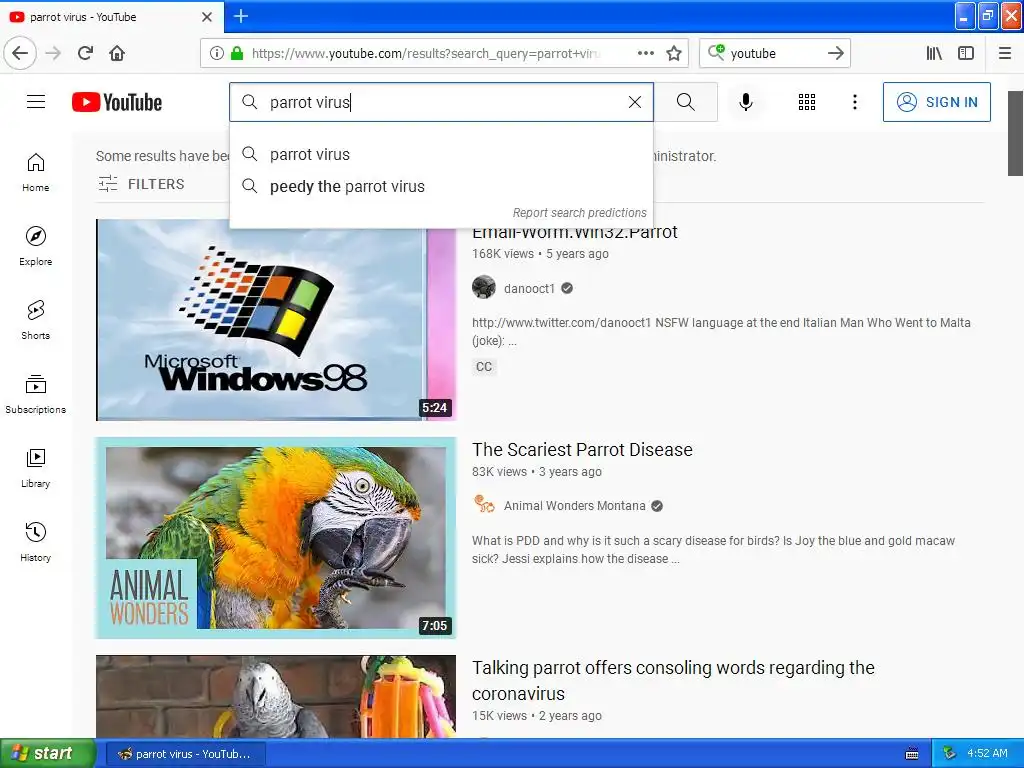Open the Animal Wonders Montana channel link
Screen dimensions: 1024x768
tap(574, 505)
